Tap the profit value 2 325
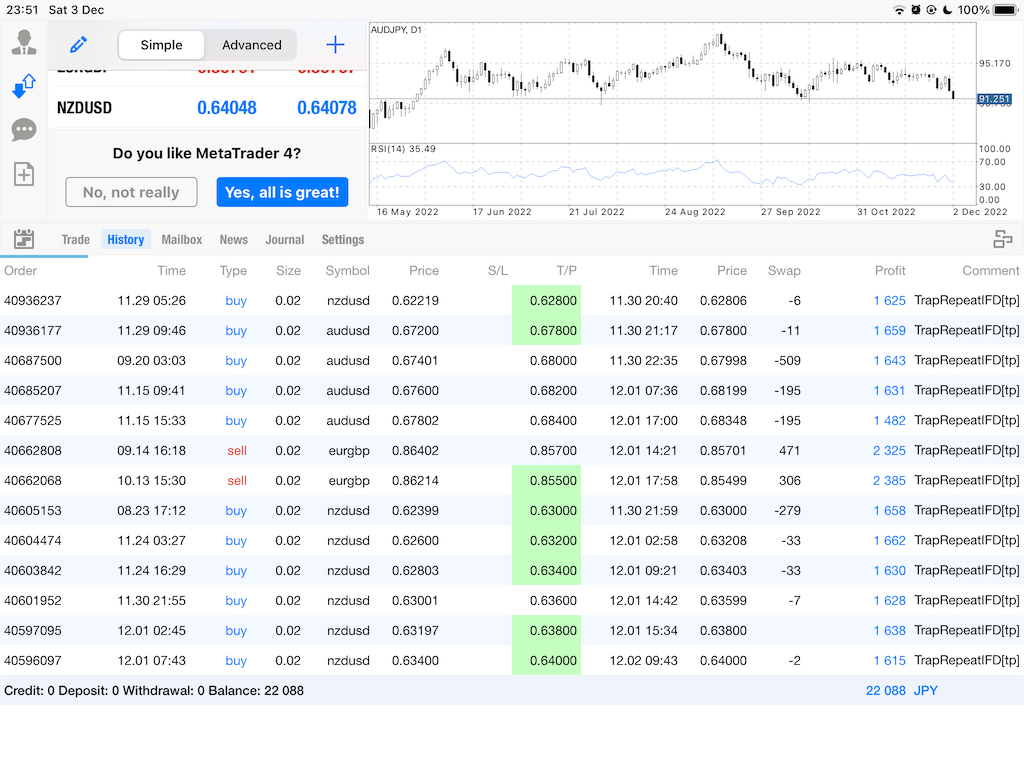 click(889, 451)
